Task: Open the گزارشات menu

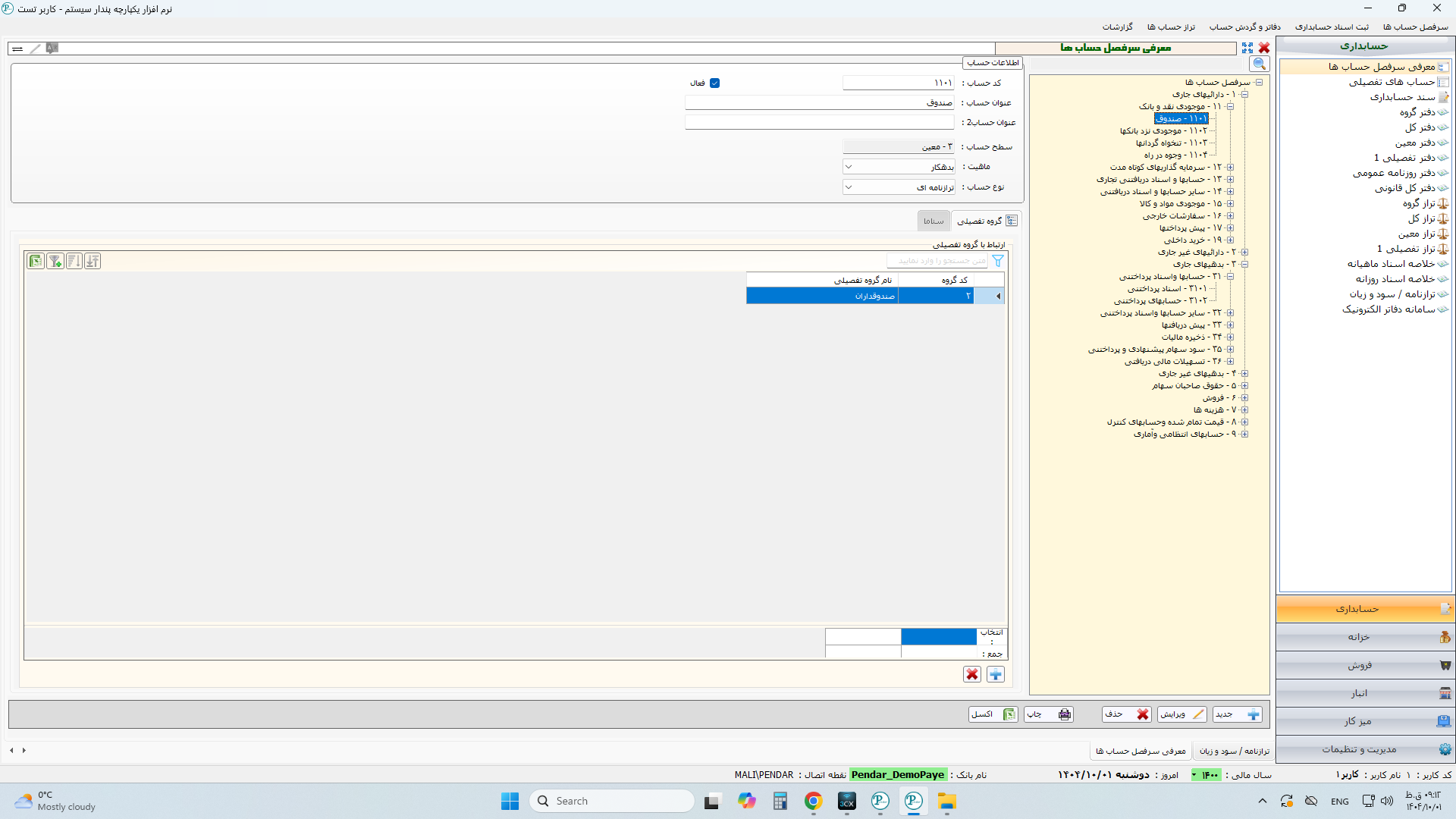Action: 1117,27
